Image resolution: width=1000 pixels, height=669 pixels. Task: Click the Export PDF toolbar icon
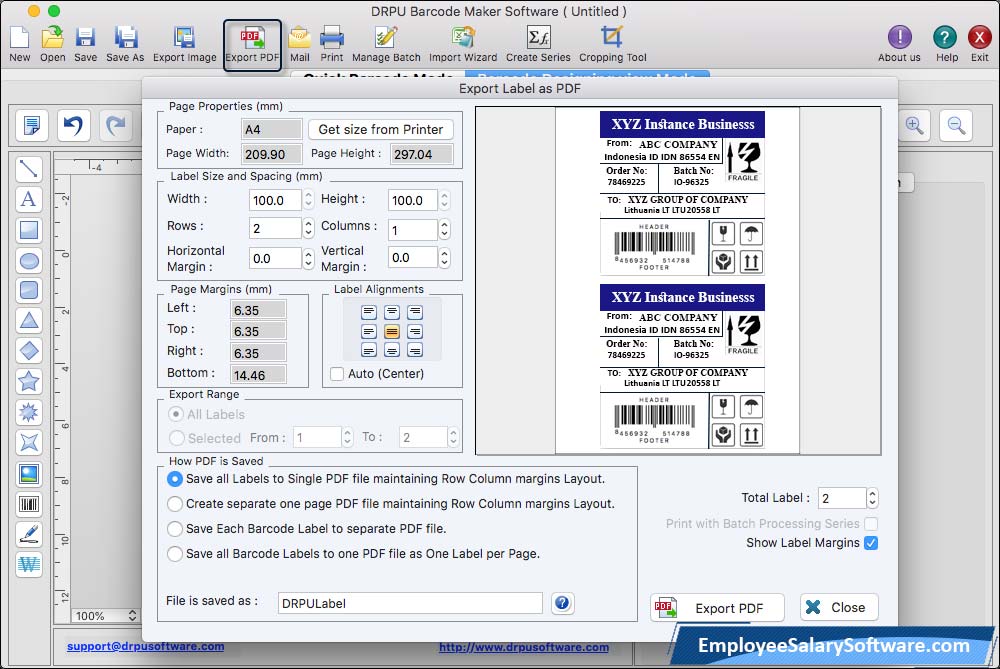252,44
